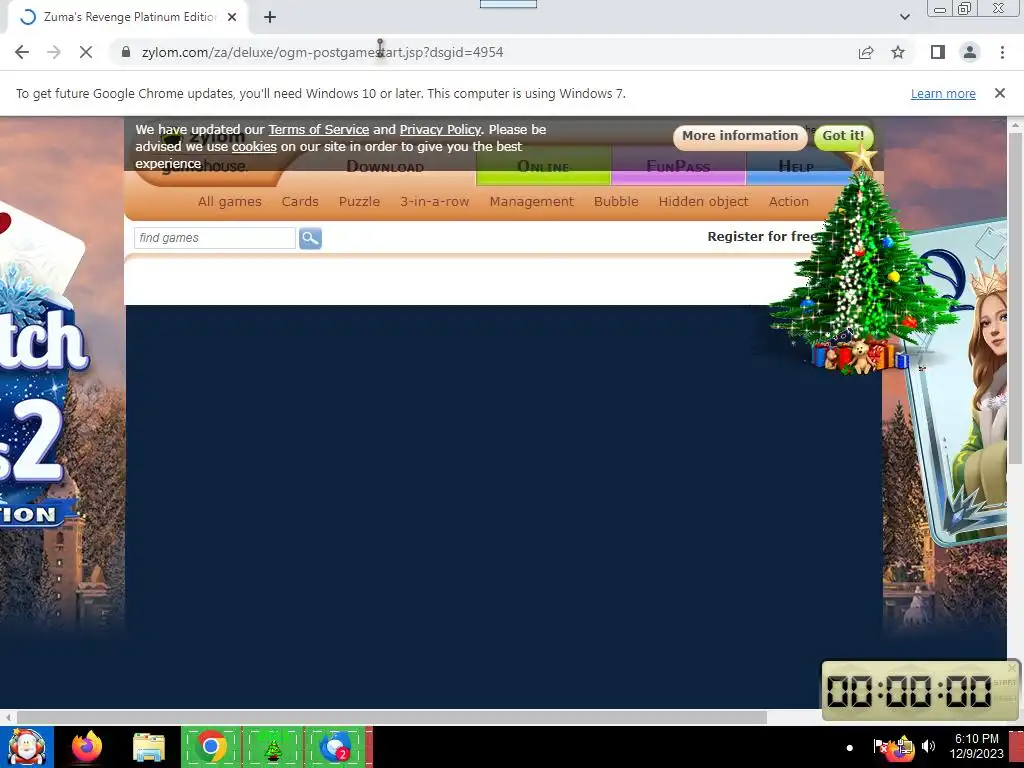Open the FunPass tab
1024x768 pixels.
pos(678,167)
